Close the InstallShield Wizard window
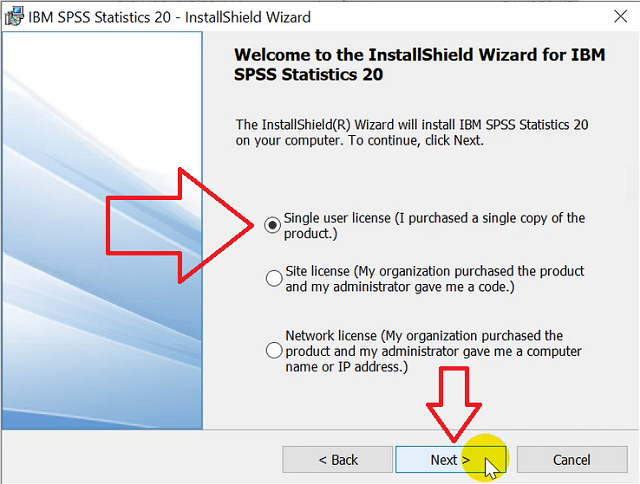640x484 pixels. pyautogui.click(x=620, y=17)
